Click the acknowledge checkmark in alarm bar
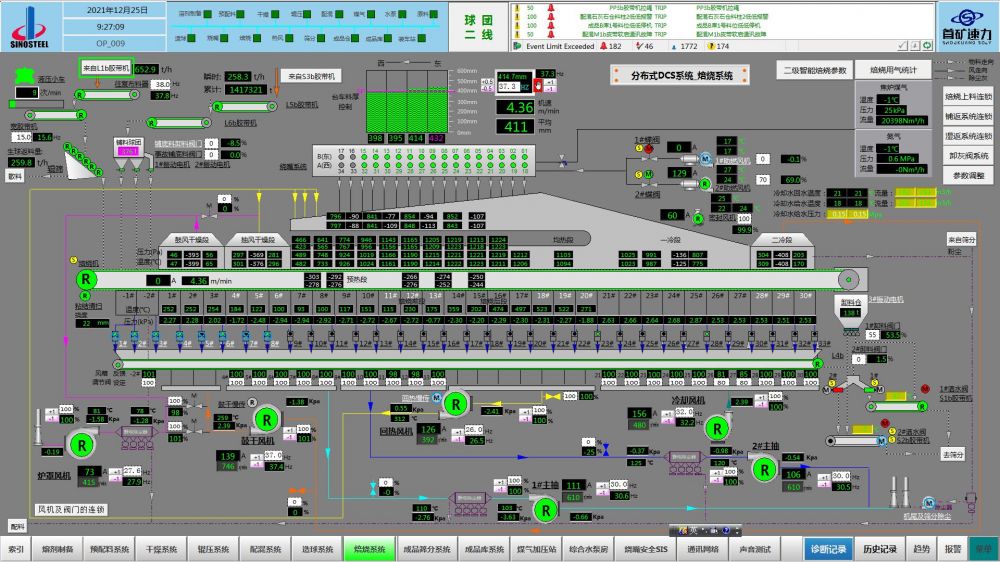 (x=902, y=46)
